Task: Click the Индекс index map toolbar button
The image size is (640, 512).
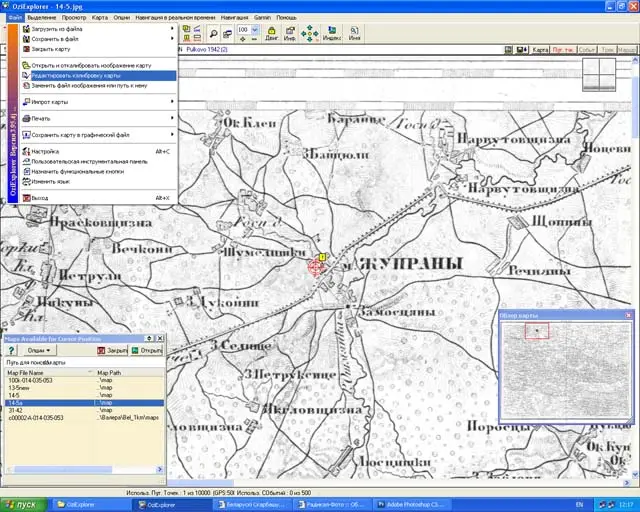Action: (332, 33)
